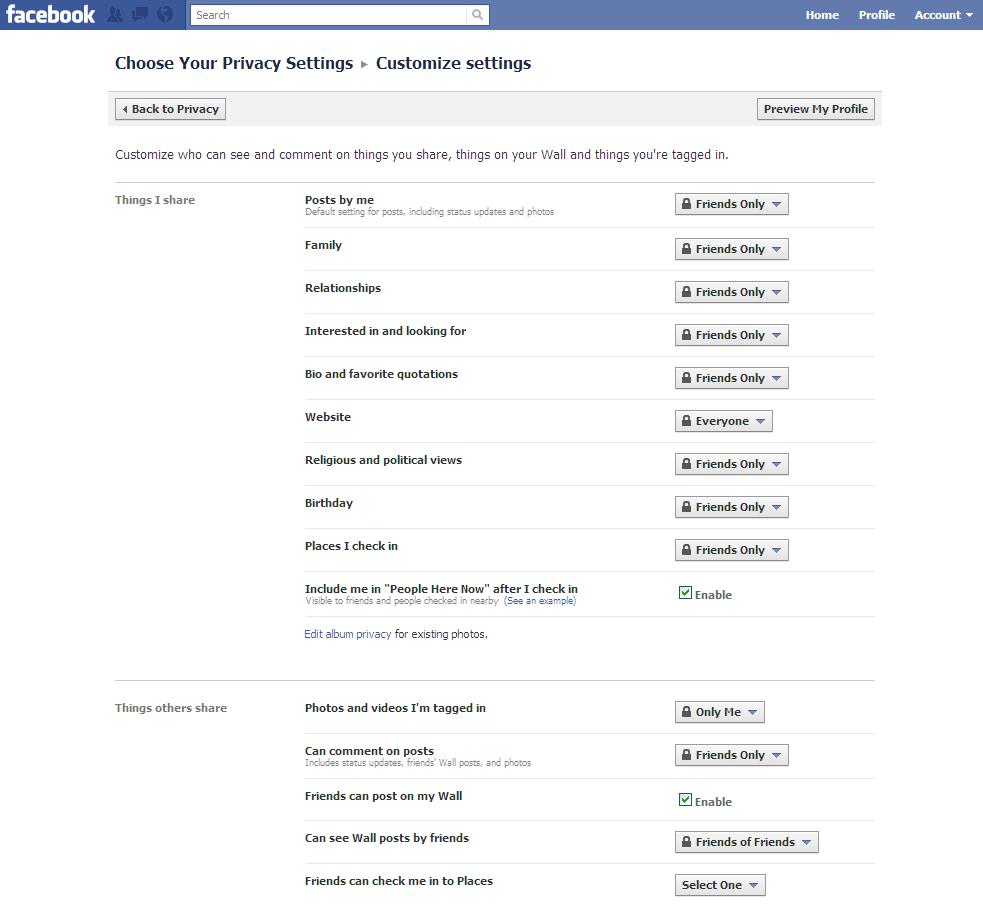Image resolution: width=983 pixels, height=904 pixels.
Task: Toggle "People Here Now" Enable checkbox
Action: click(685, 592)
